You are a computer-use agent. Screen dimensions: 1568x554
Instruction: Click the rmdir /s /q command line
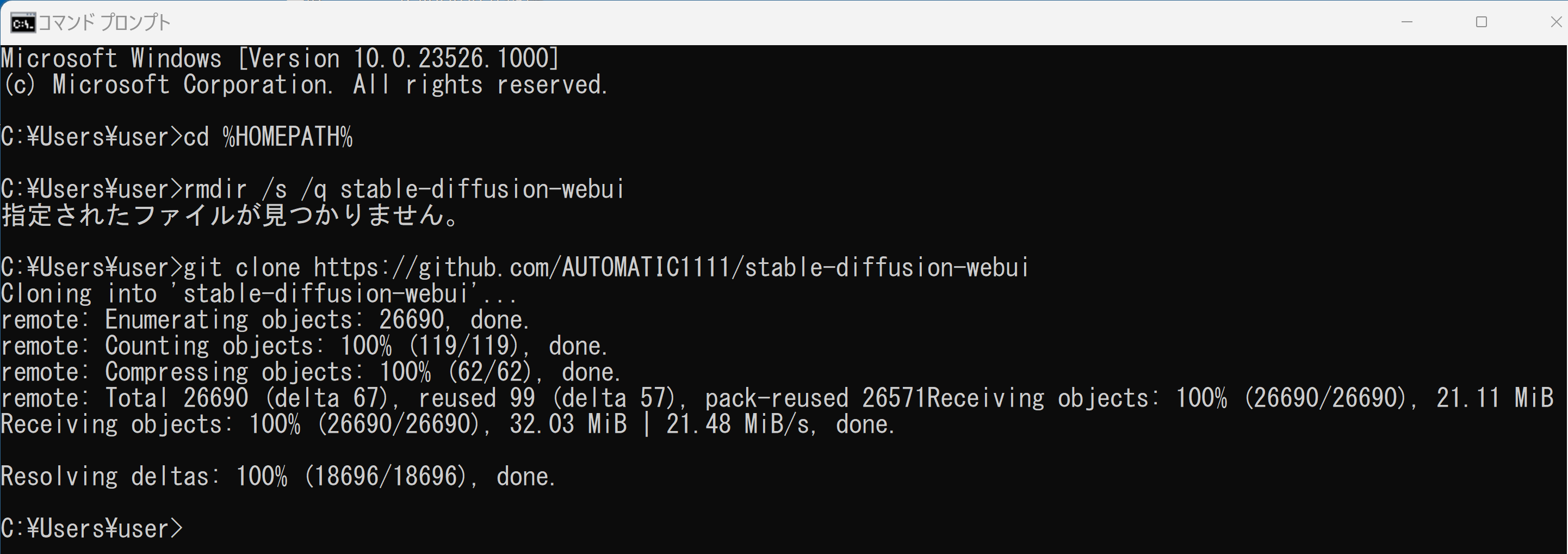tap(312, 189)
